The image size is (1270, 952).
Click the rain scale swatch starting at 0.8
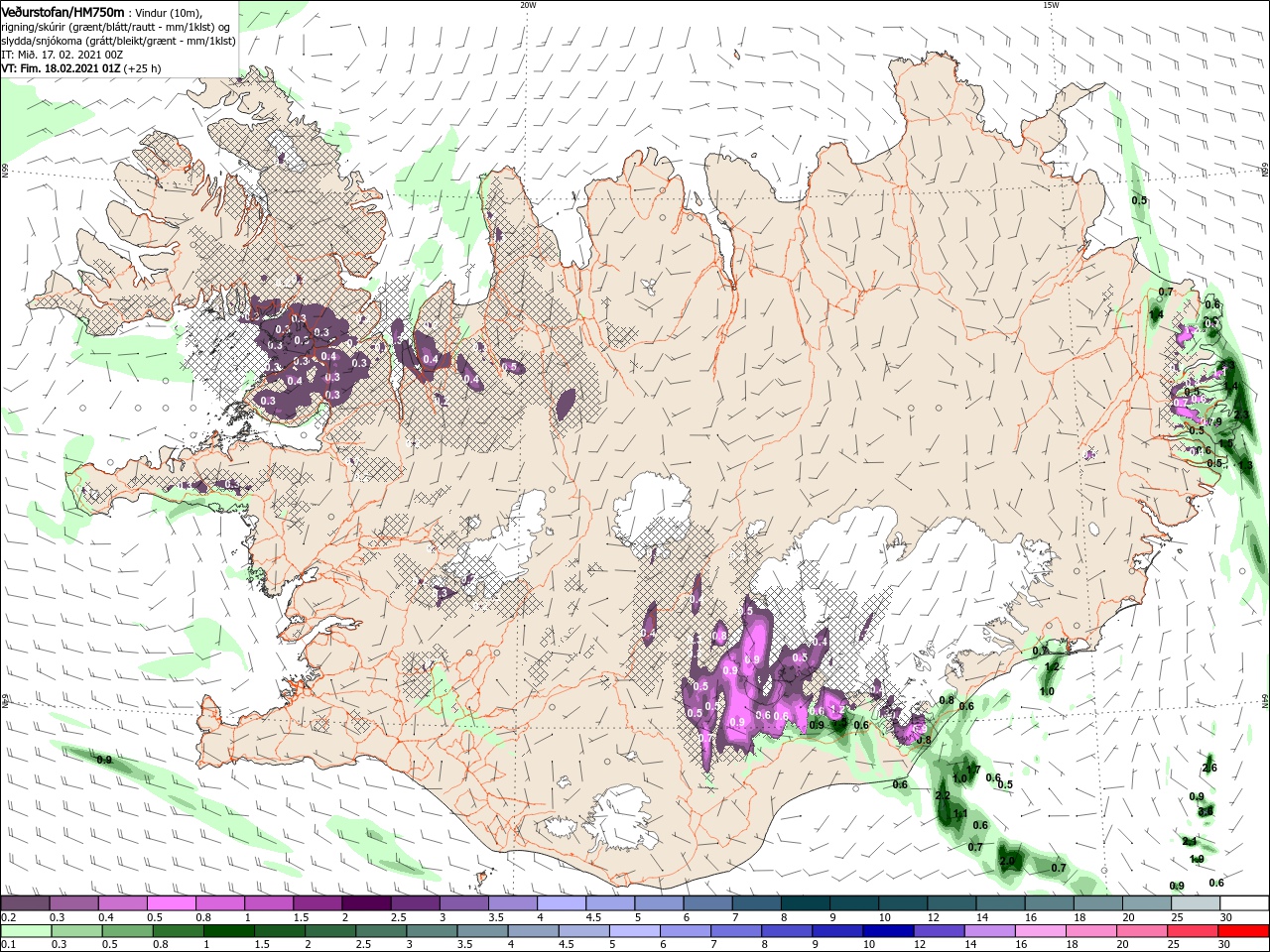pos(177,931)
